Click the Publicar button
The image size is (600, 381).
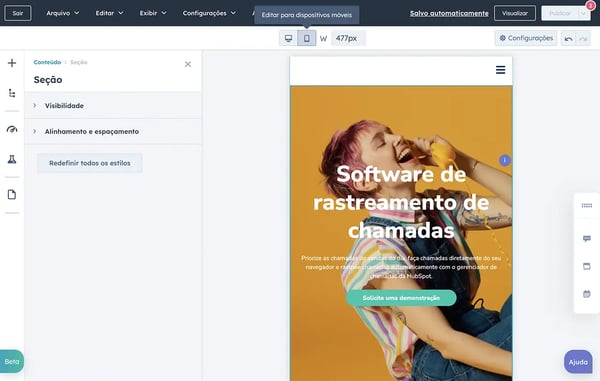pyautogui.click(x=559, y=13)
